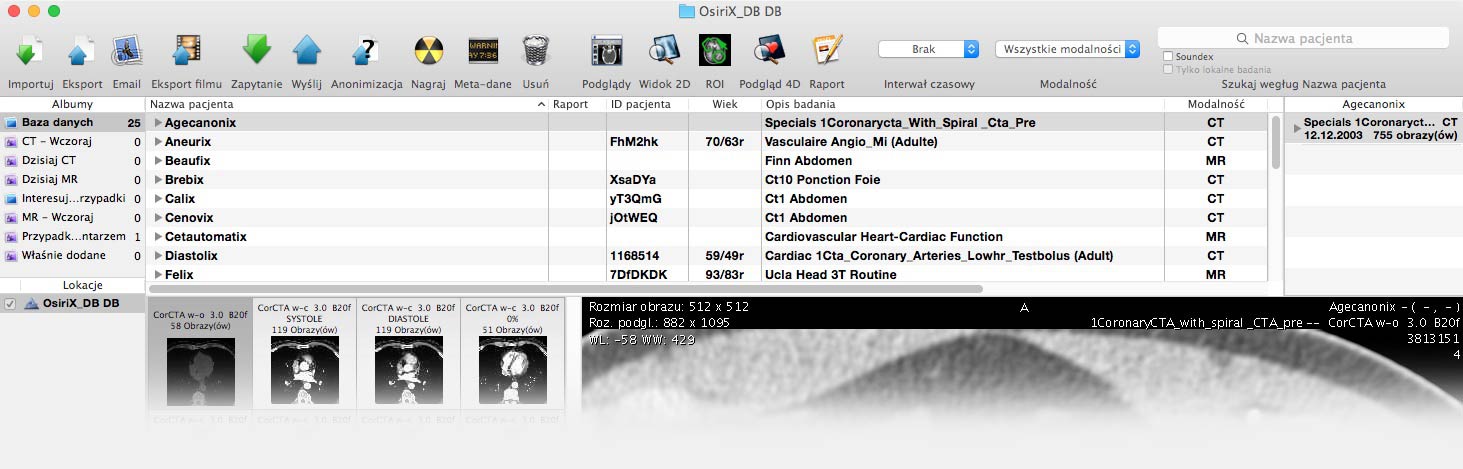1463x469 pixels.
Task: Select the Dzisiaj CT album
Action: point(73,160)
